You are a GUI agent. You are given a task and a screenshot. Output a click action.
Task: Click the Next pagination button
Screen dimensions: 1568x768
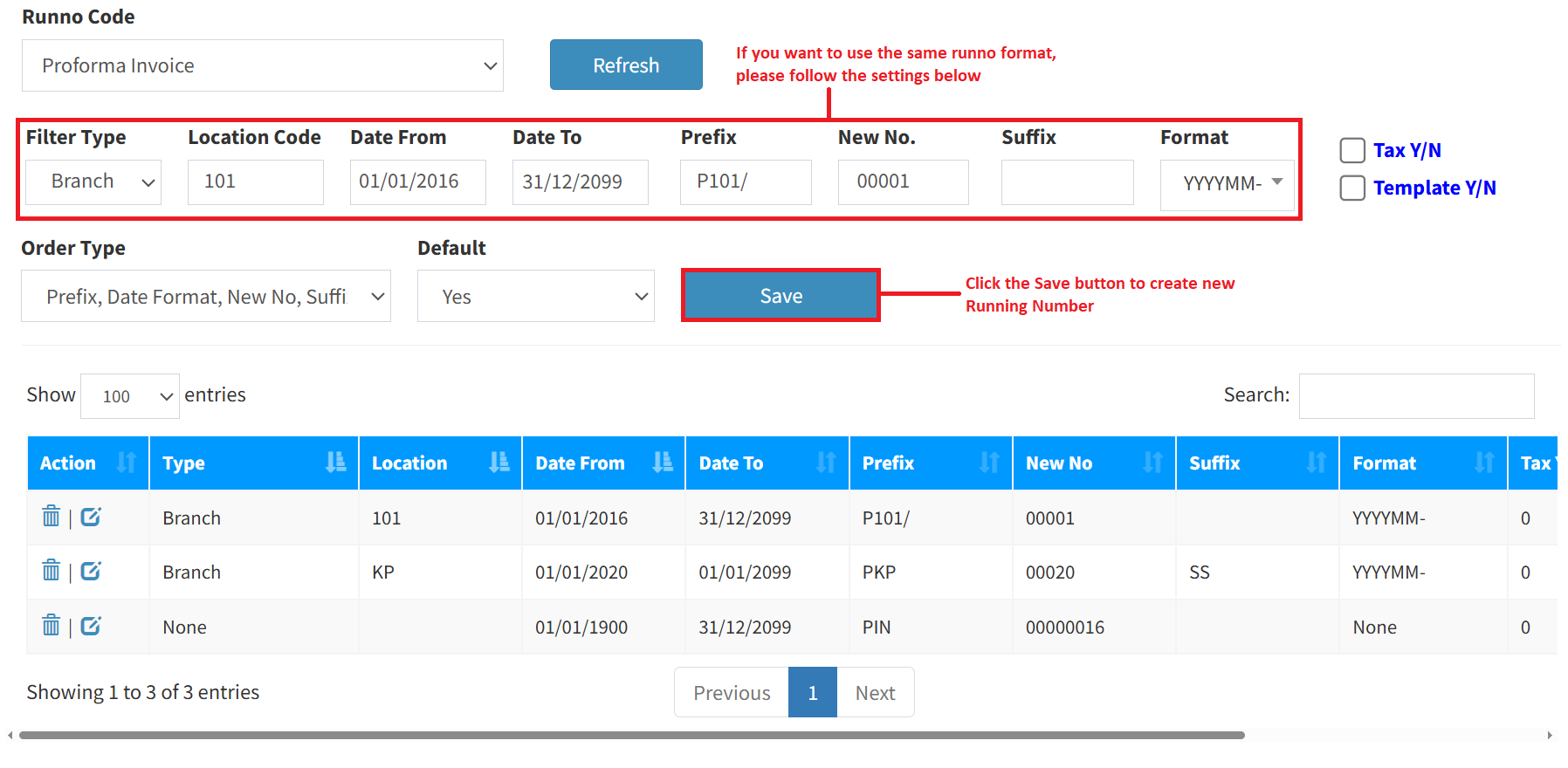tap(875, 693)
